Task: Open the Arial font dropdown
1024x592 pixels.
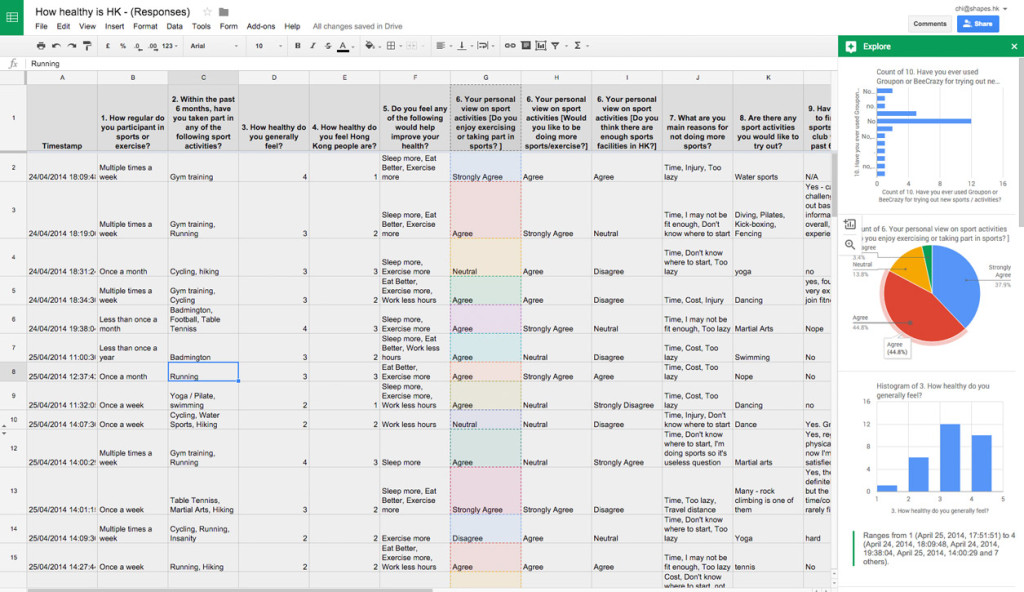Action: pos(214,46)
